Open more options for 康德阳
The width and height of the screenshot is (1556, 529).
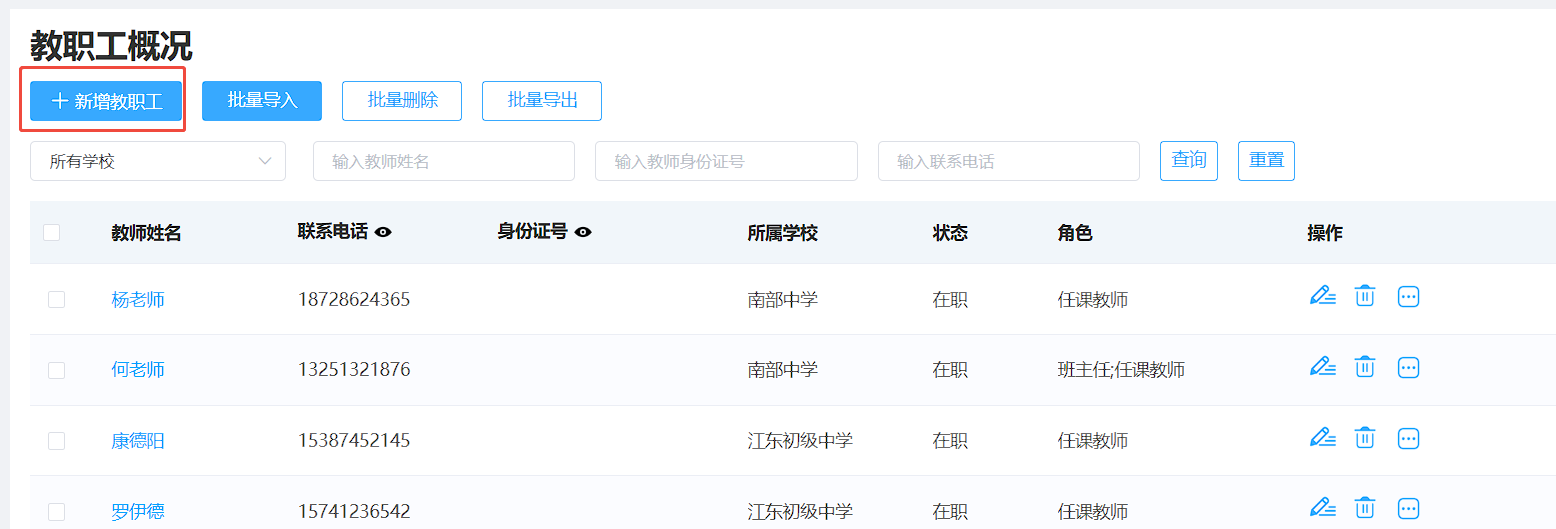(1408, 438)
